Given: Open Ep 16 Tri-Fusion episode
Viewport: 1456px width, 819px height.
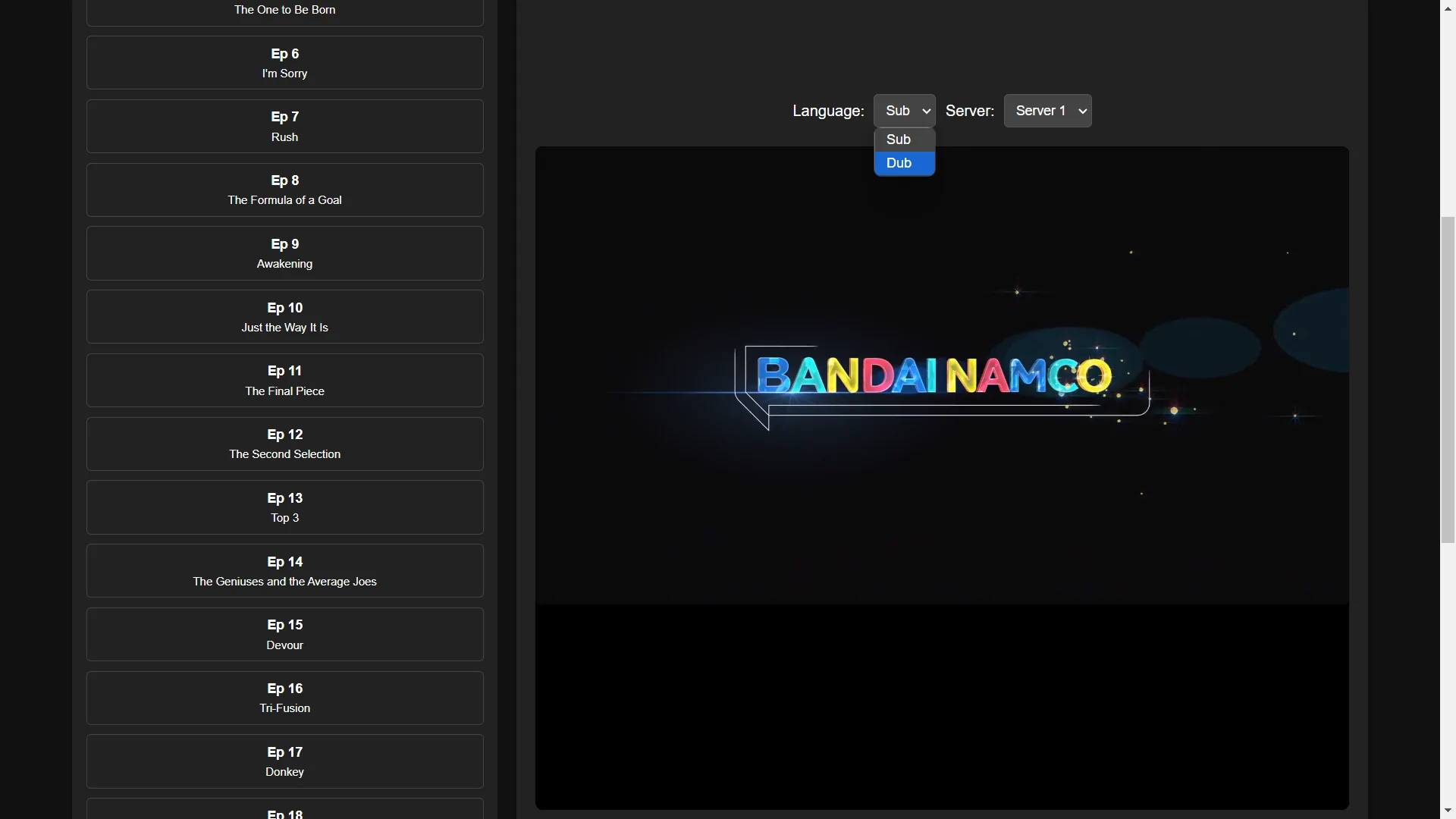Looking at the screenshot, I should (284, 698).
